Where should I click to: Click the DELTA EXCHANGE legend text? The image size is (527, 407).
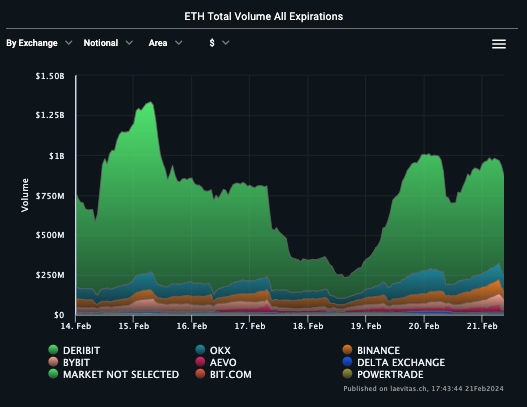point(401,362)
